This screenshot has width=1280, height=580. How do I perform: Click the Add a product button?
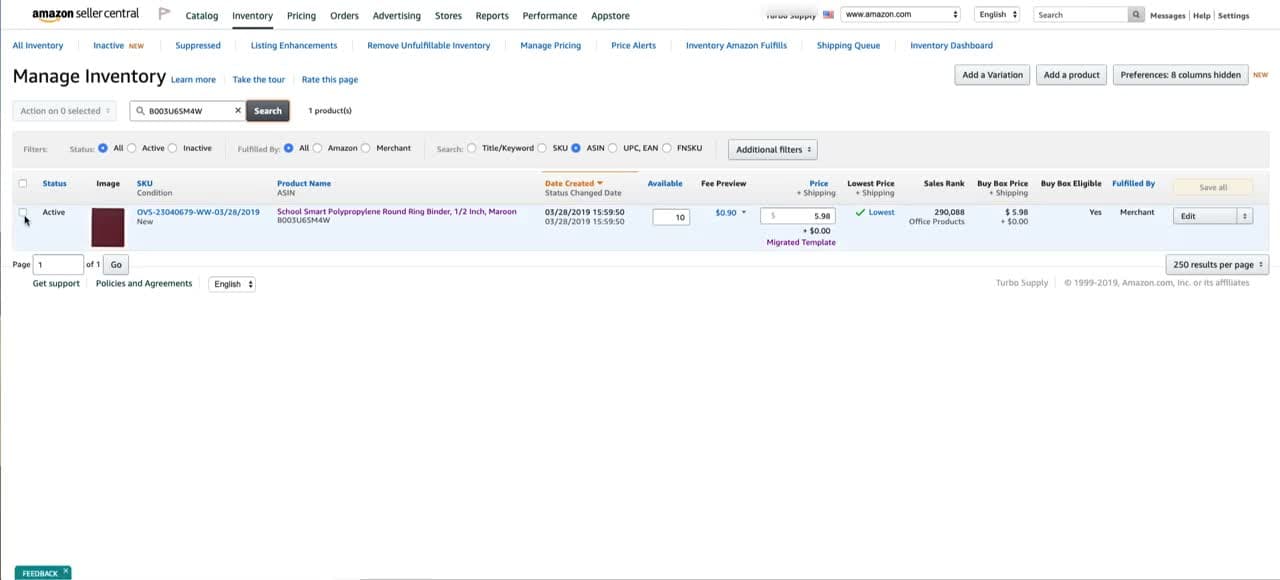coord(1071,75)
